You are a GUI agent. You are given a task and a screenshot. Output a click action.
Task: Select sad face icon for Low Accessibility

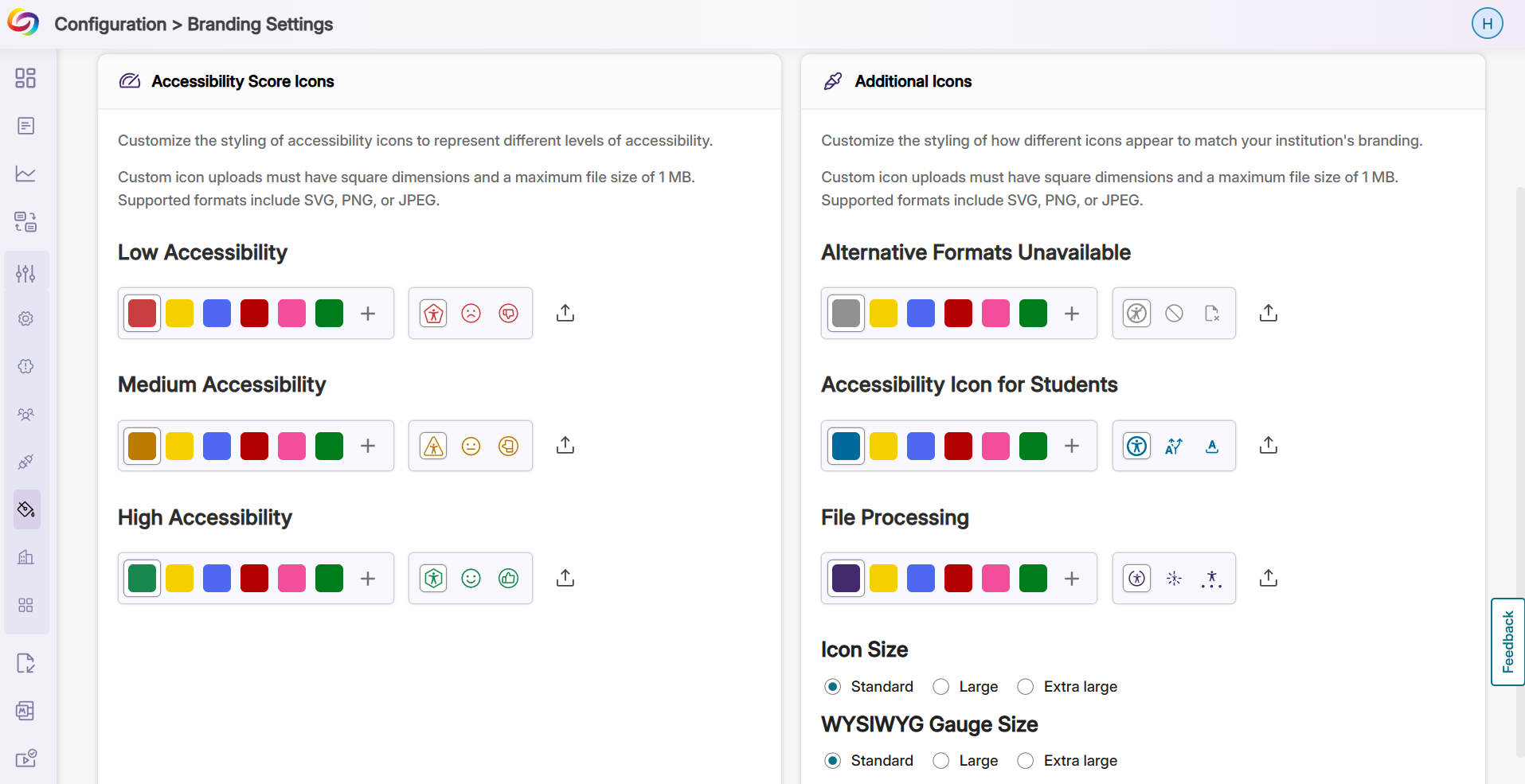point(471,314)
